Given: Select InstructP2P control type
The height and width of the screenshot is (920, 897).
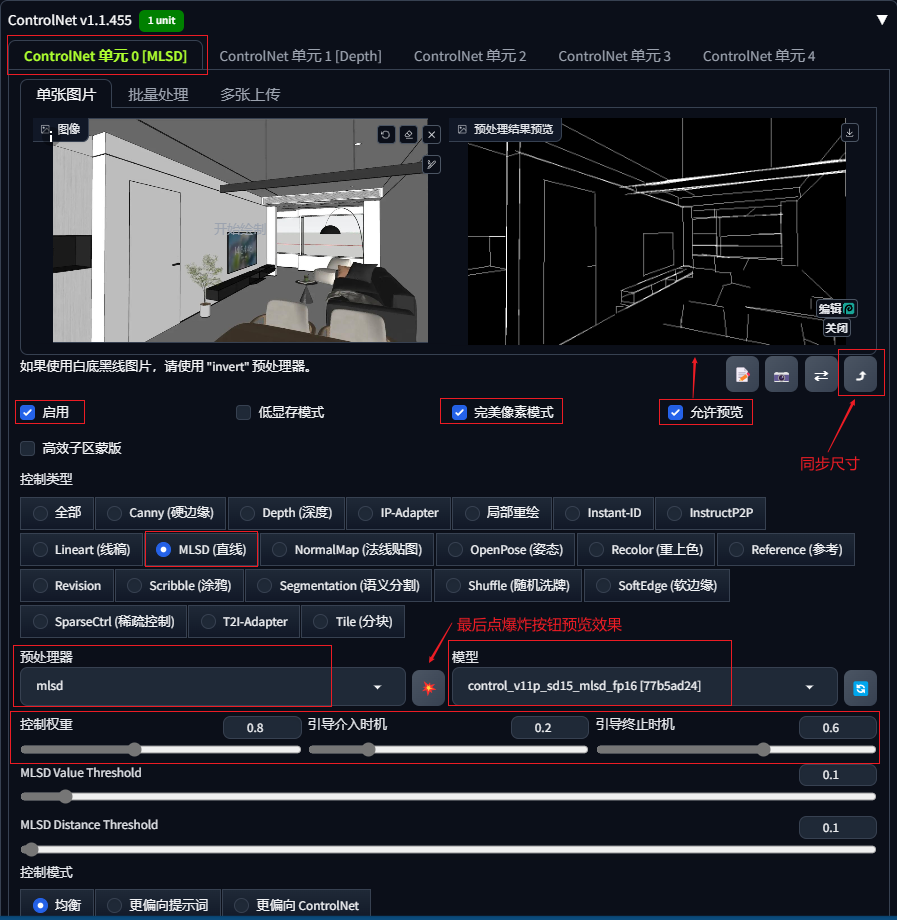Looking at the screenshot, I should coord(710,513).
